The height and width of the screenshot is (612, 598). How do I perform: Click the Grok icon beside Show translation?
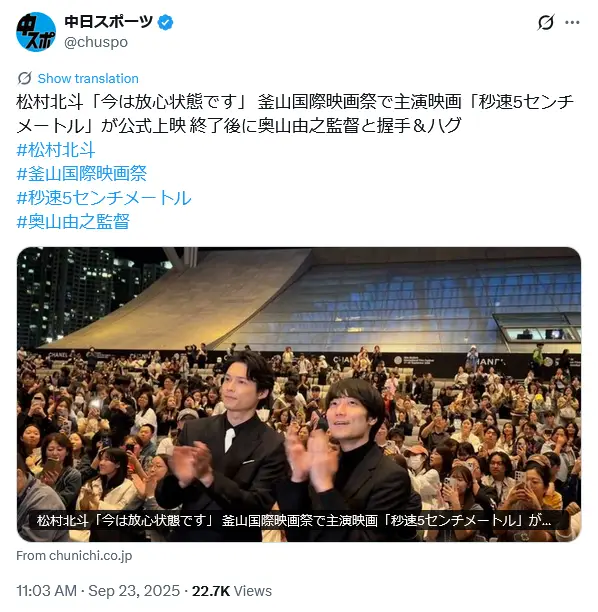pos(25,78)
